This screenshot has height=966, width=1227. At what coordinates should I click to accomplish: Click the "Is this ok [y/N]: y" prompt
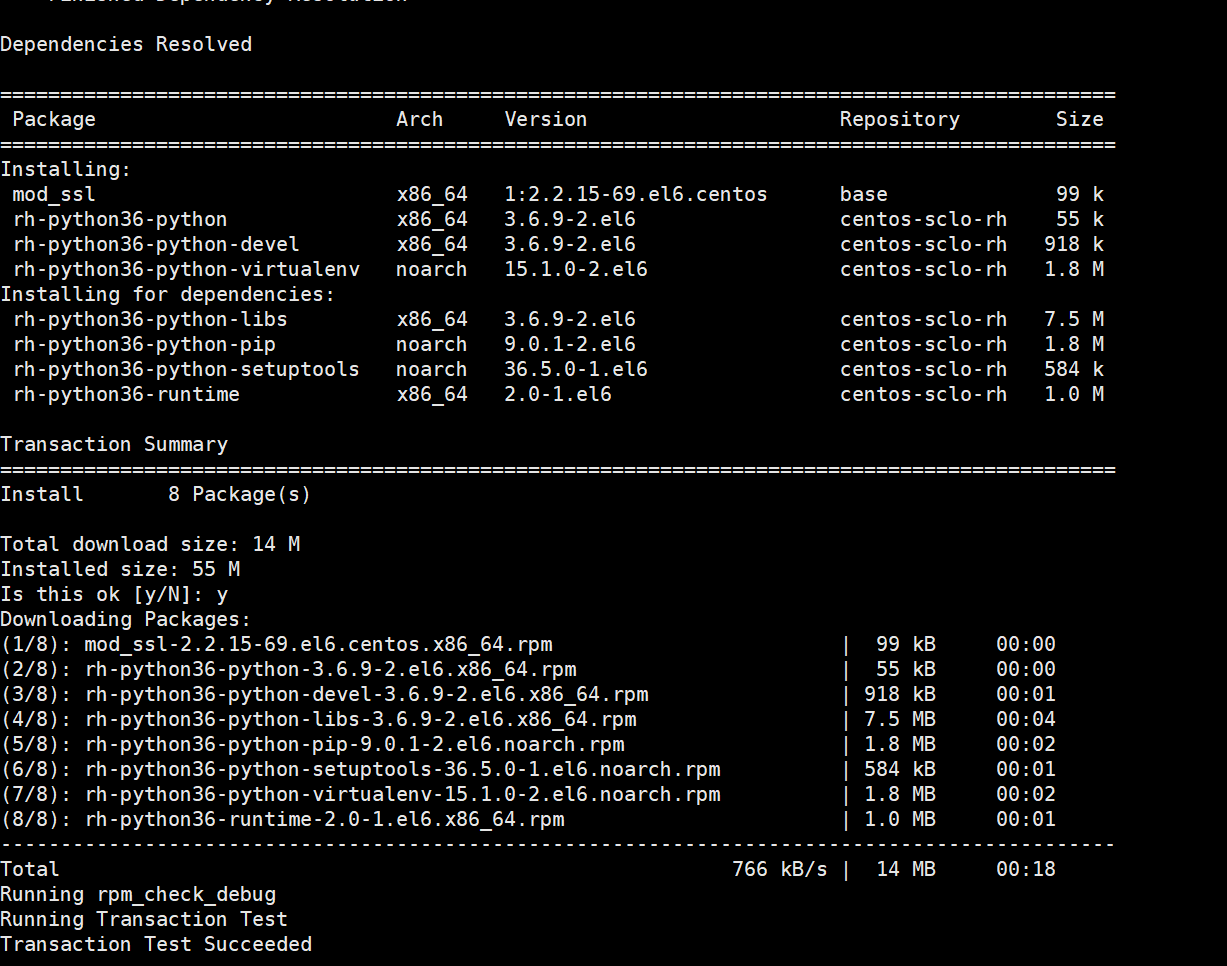(x=114, y=594)
